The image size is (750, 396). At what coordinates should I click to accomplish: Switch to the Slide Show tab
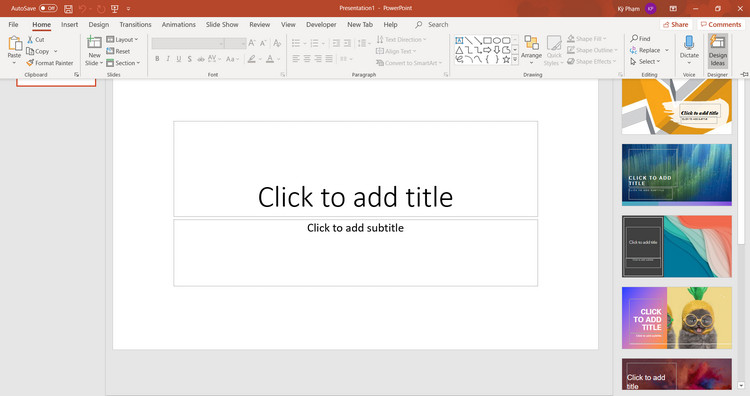(x=222, y=24)
